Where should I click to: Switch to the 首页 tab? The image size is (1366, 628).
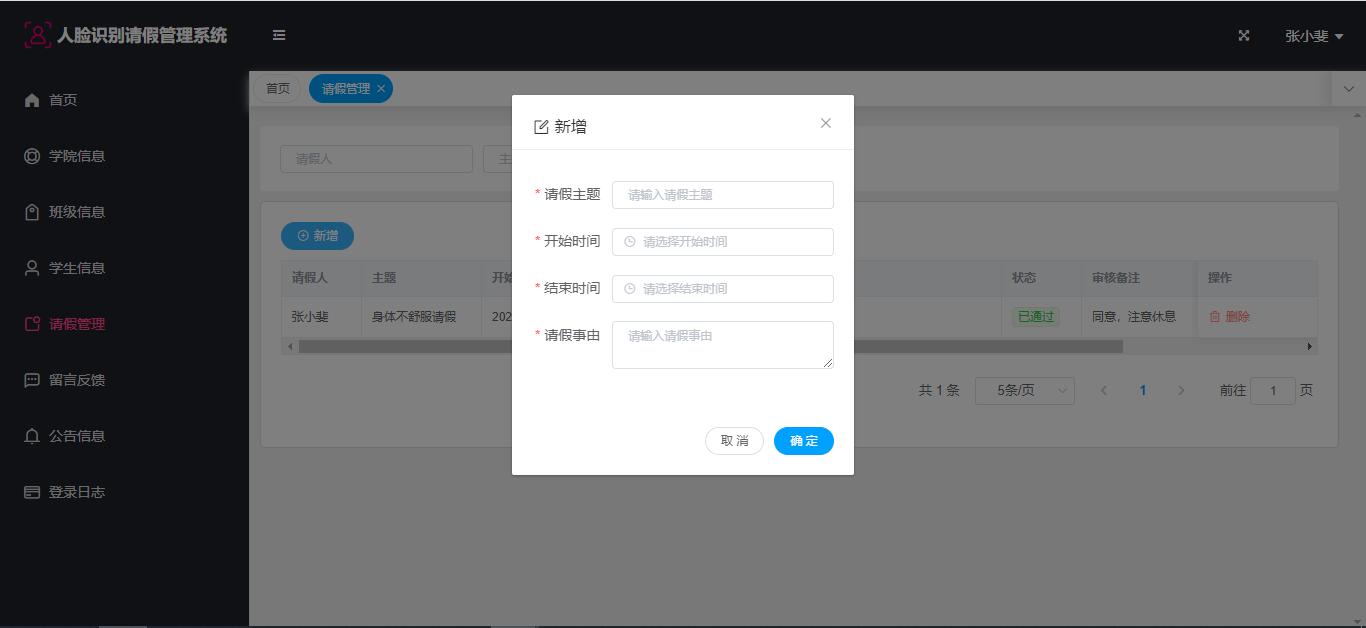coord(277,89)
